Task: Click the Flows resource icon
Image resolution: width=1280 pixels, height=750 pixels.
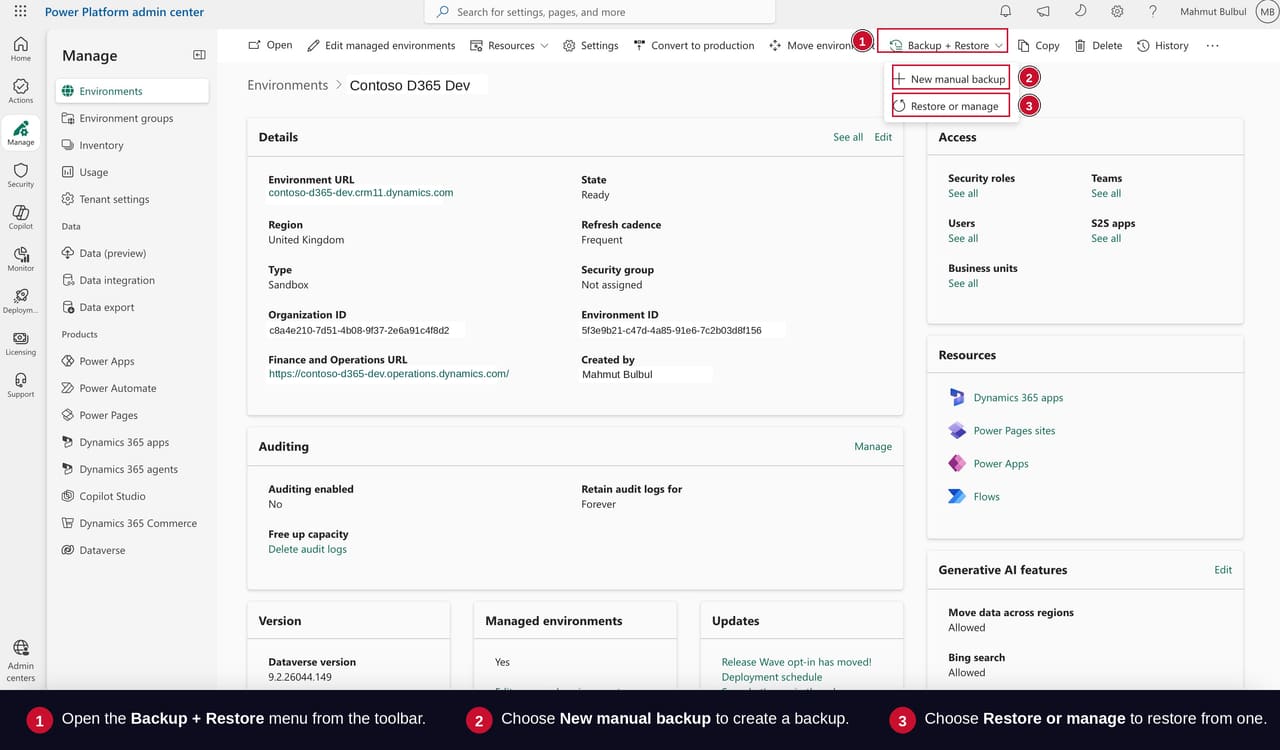Action: tap(957, 496)
